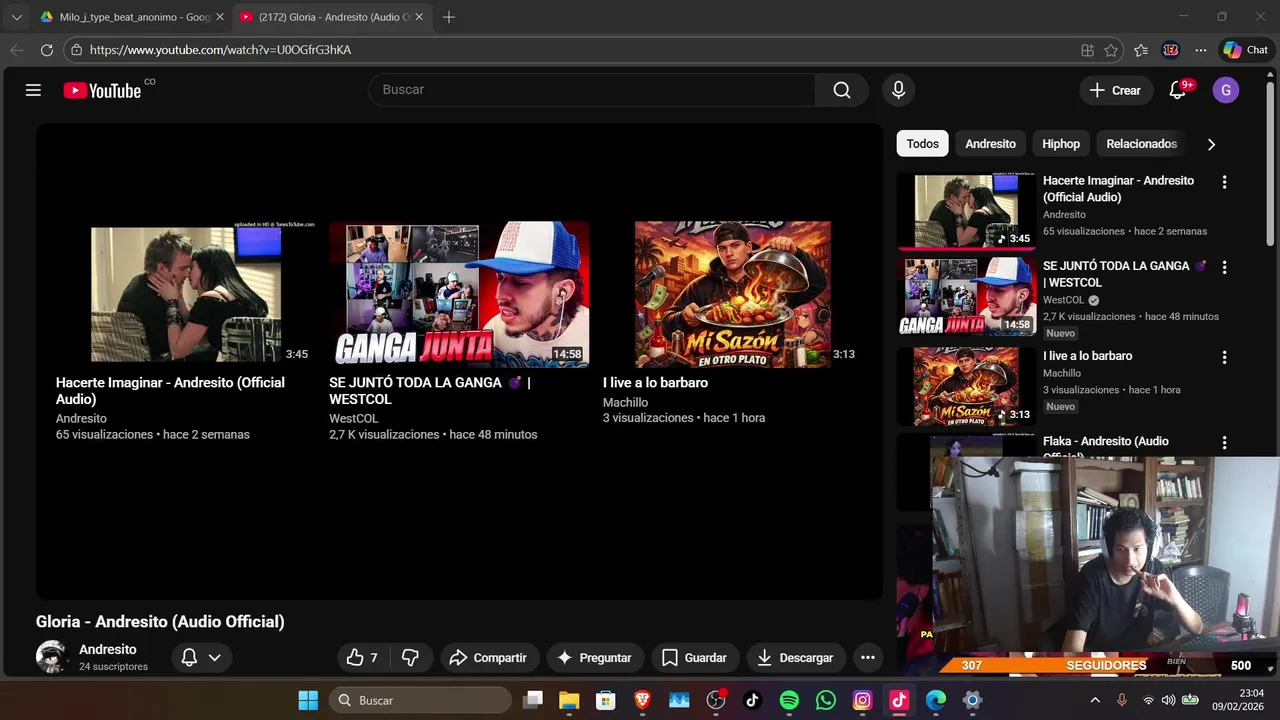Select the Andresito filter chip
The image size is (1280, 720).
coord(990,144)
